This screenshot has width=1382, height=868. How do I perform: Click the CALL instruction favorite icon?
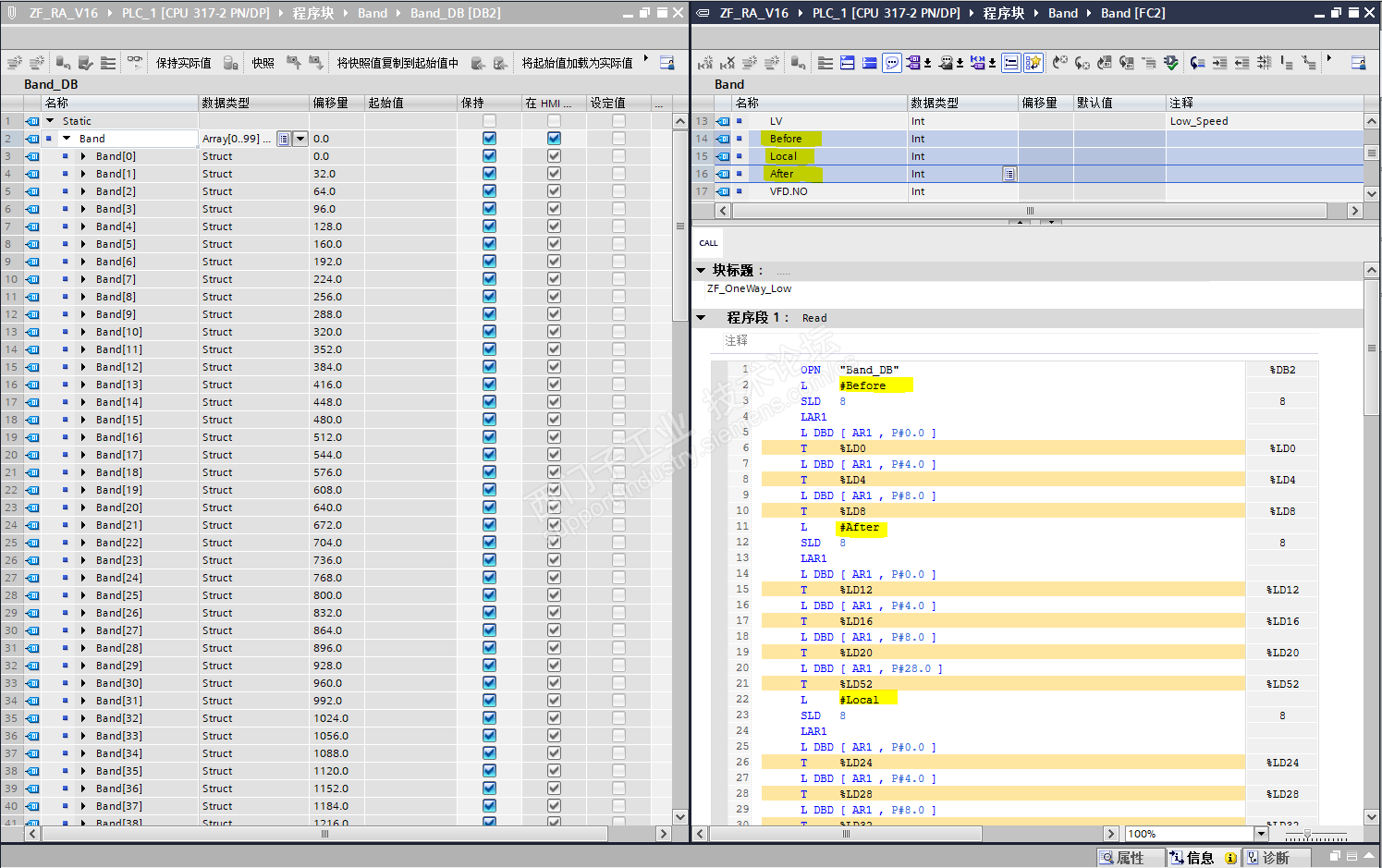click(x=708, y=243)
